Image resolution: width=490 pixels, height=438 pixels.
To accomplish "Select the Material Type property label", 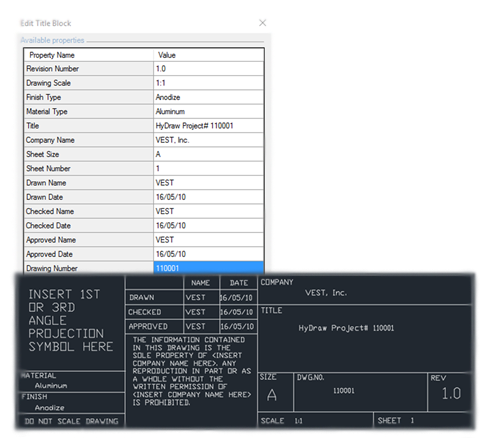I will coord(89,112).
